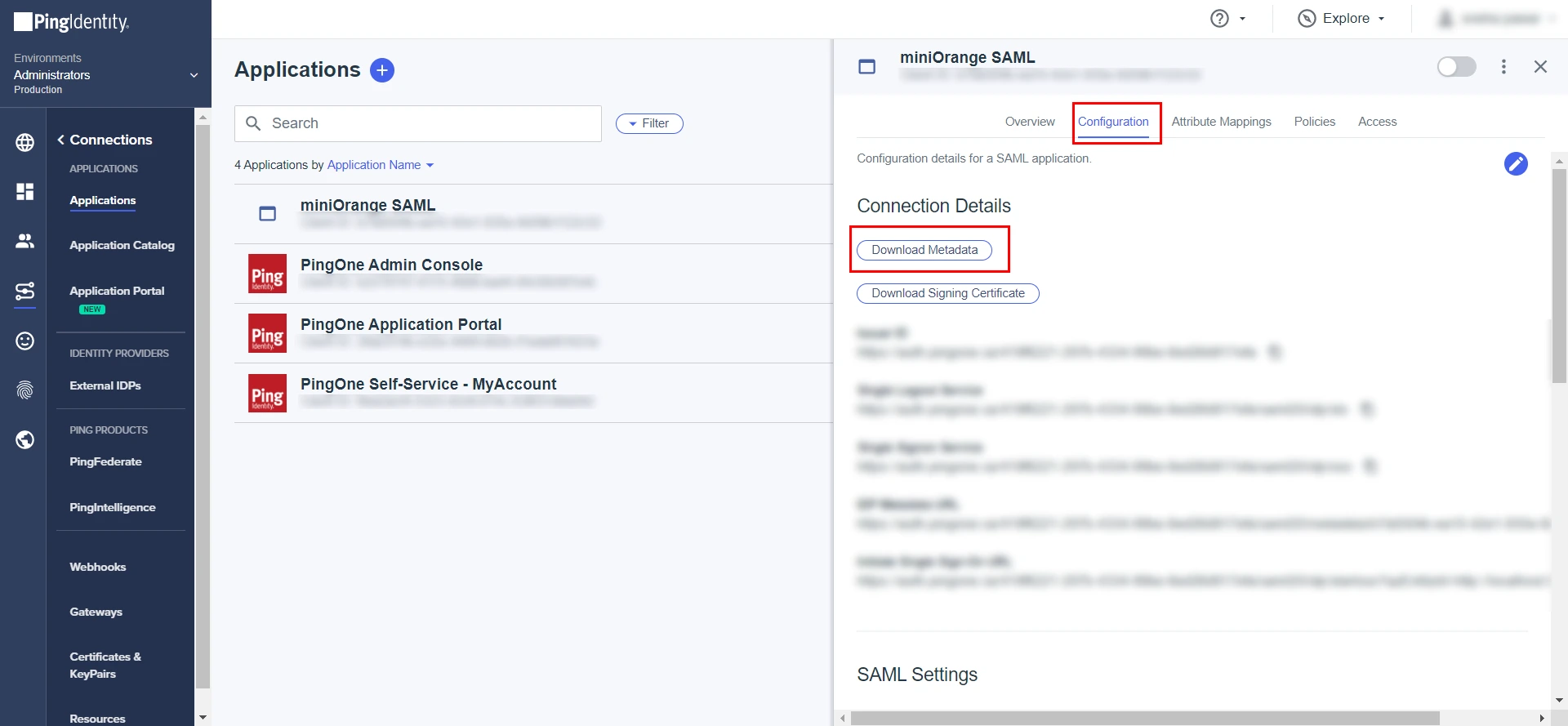Image resolution: width=1568 pixels, height=726 pixels.
Task: Open PingFederate menu item
Action: [105, 461]
